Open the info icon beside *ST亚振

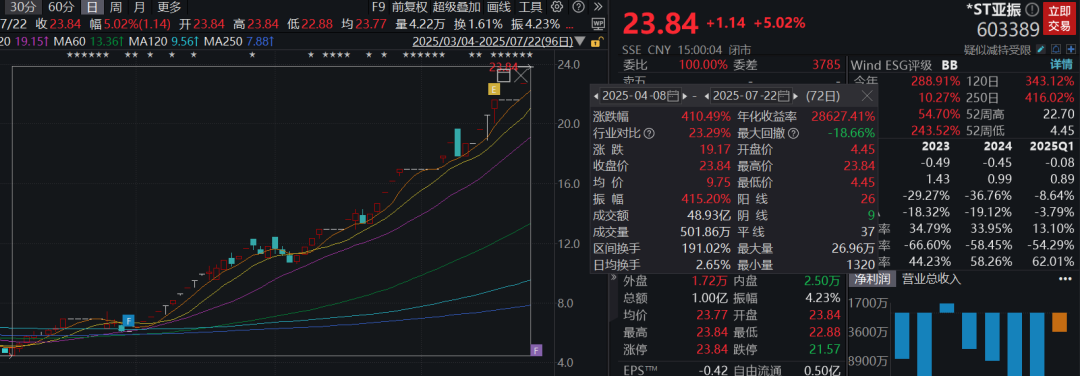1032,9
